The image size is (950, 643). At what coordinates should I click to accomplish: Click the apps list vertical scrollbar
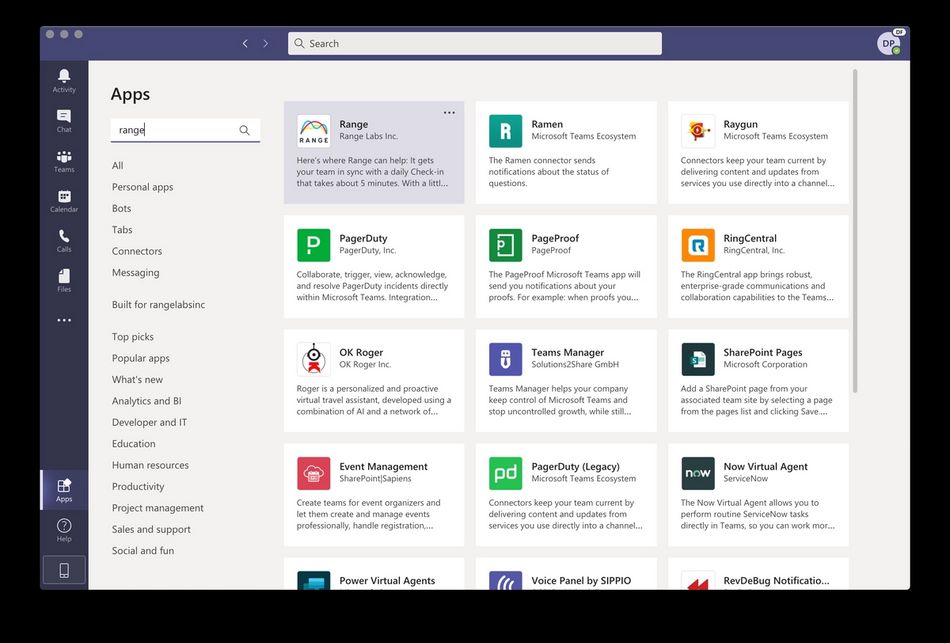pyautogui.click(x=855, y=230)
